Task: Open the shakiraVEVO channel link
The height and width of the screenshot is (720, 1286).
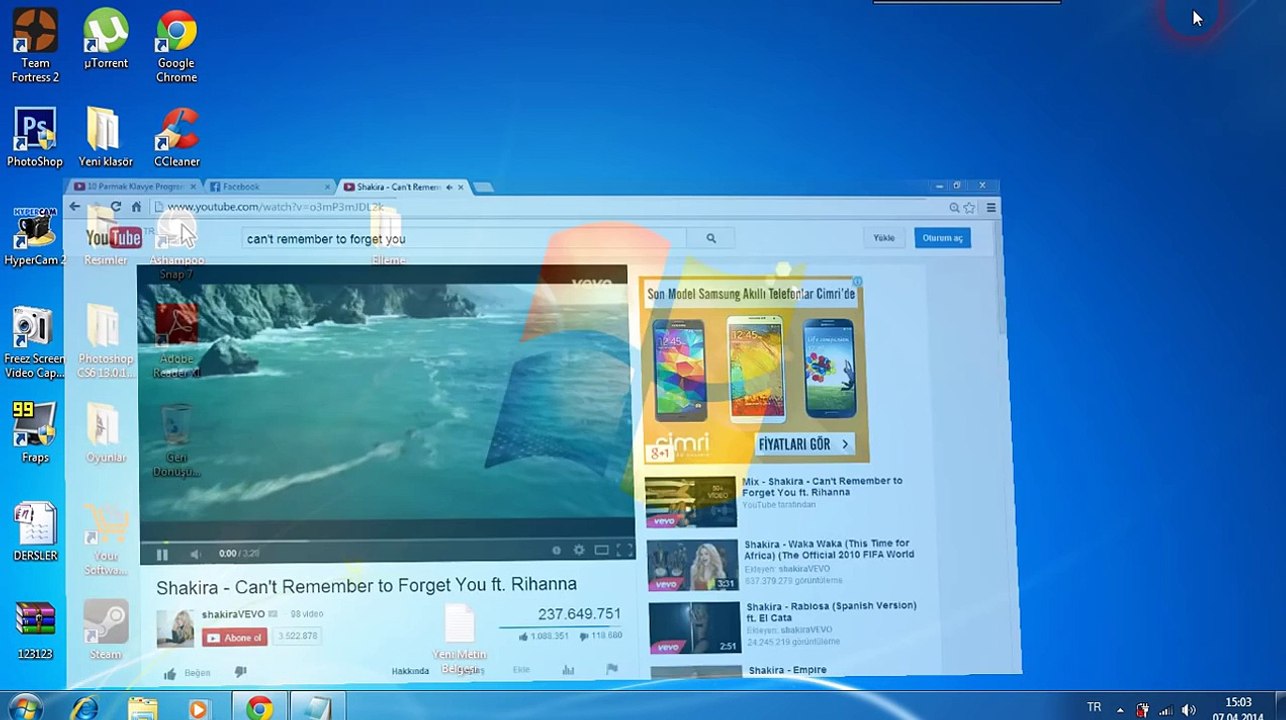Action: (x=233, y=614)
